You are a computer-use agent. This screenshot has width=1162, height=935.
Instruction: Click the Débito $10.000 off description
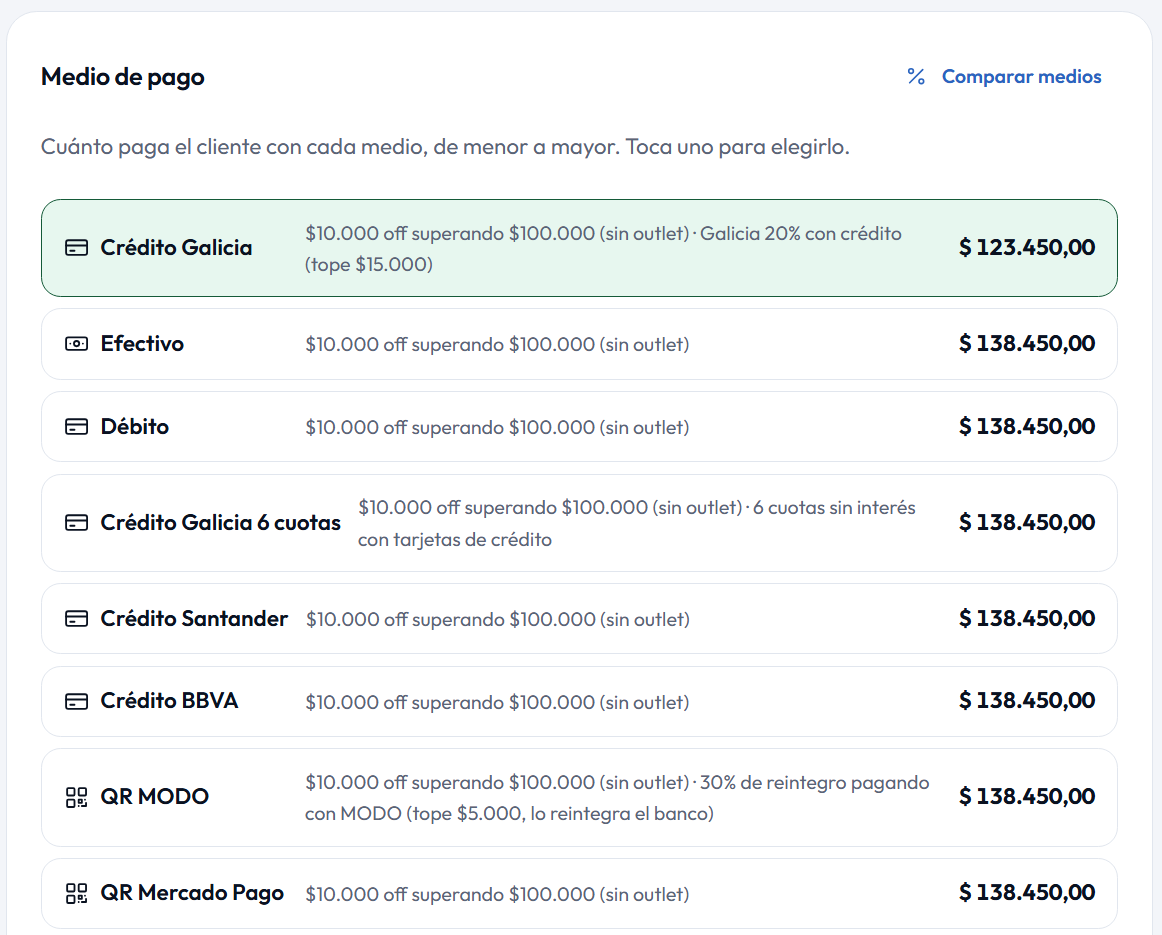click(x=497, y=427)
